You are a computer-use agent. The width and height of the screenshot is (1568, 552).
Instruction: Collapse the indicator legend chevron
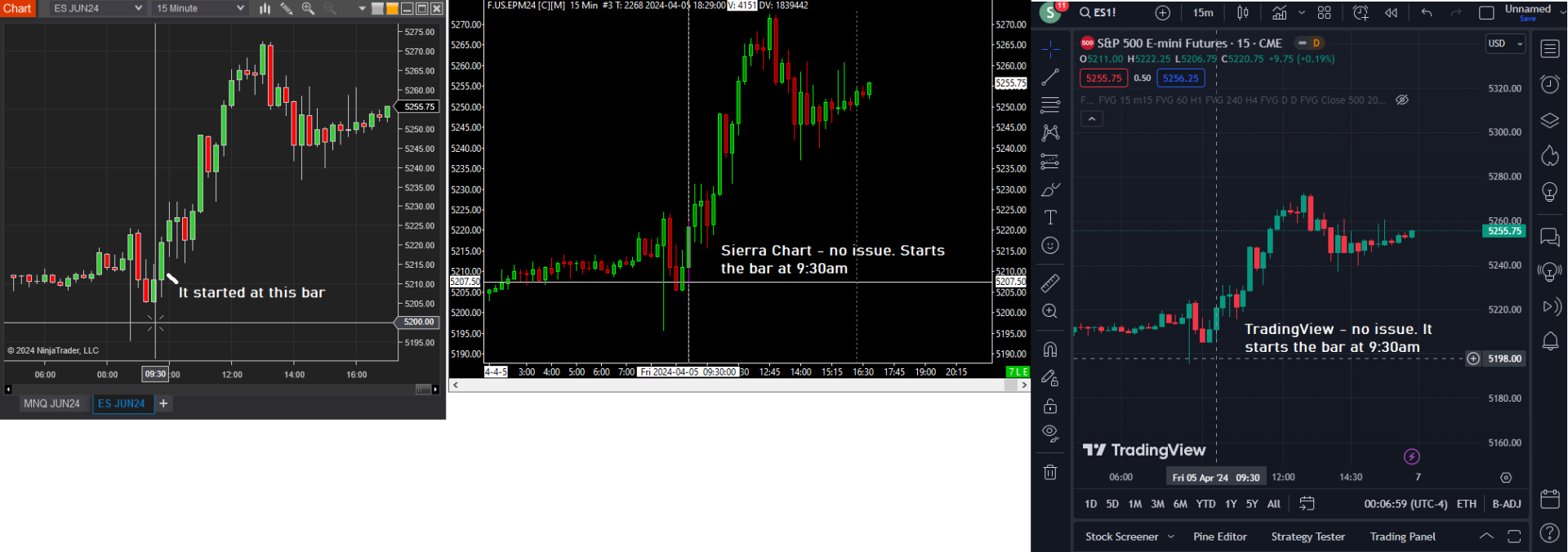1092,119
